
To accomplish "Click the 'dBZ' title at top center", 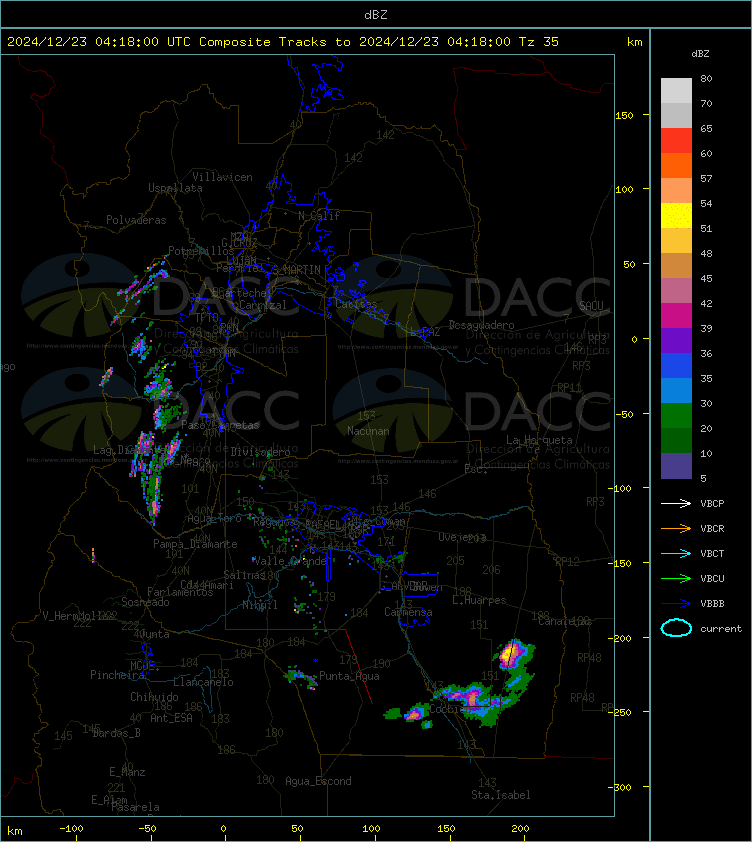I will point(375,15).
